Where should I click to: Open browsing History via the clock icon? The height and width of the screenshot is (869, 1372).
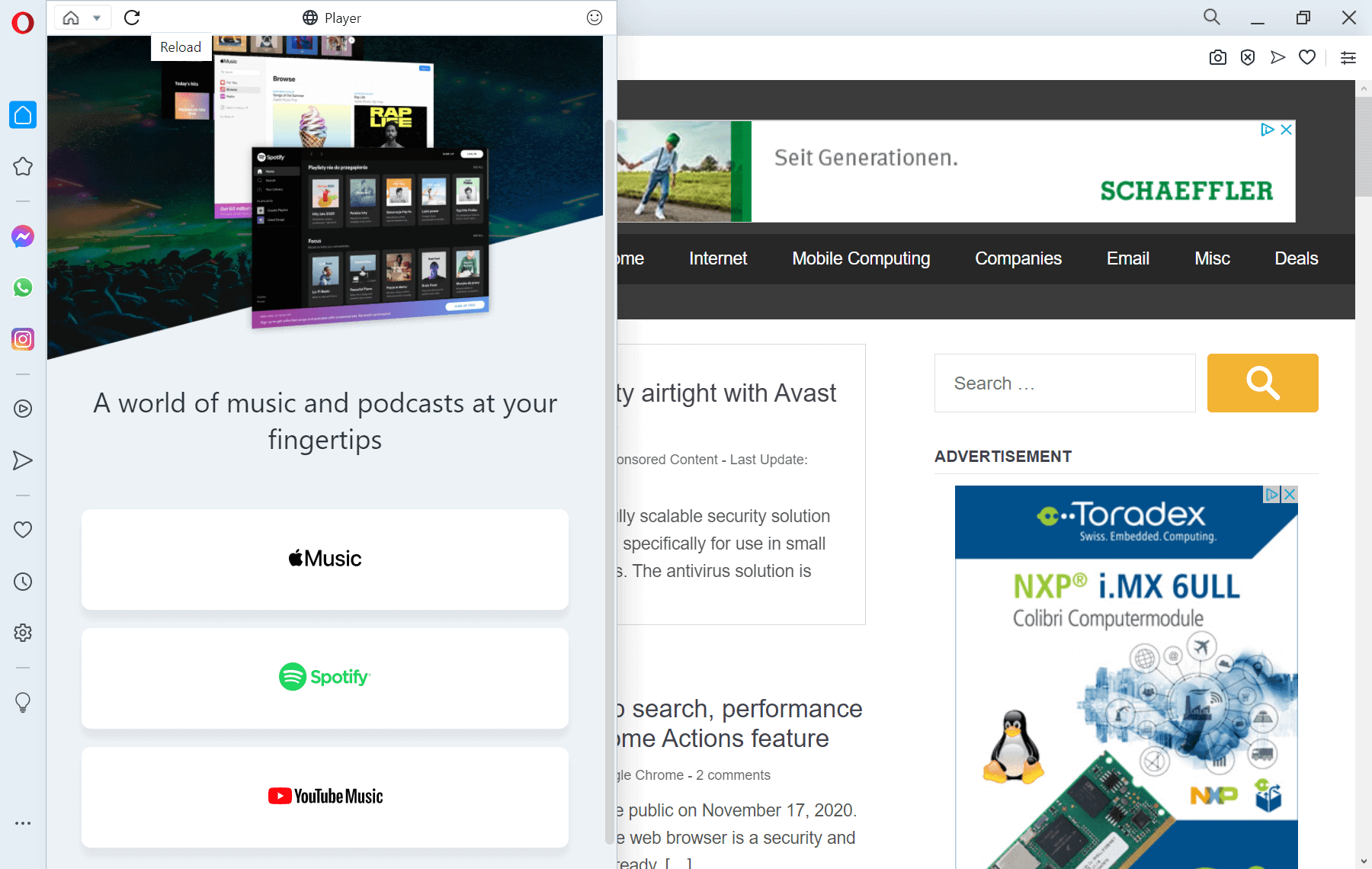point(22,582)
